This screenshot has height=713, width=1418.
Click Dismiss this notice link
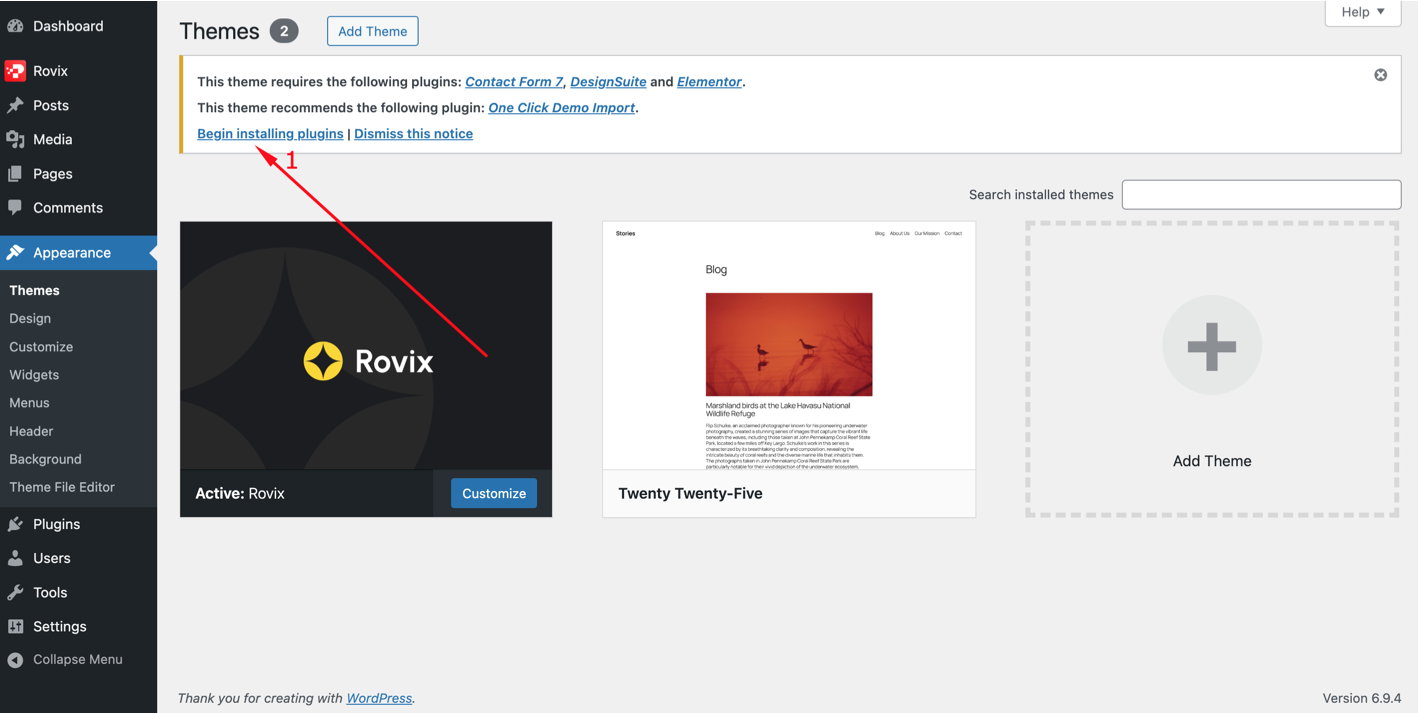click(x=413, y=134)
